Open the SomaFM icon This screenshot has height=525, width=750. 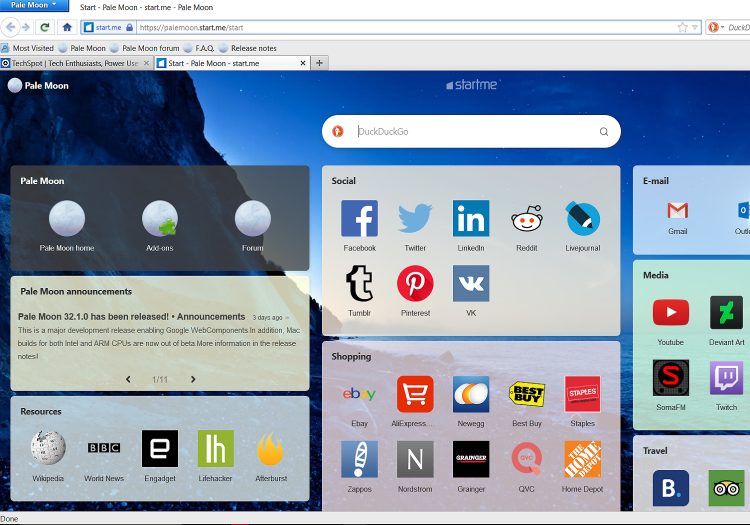671,377
